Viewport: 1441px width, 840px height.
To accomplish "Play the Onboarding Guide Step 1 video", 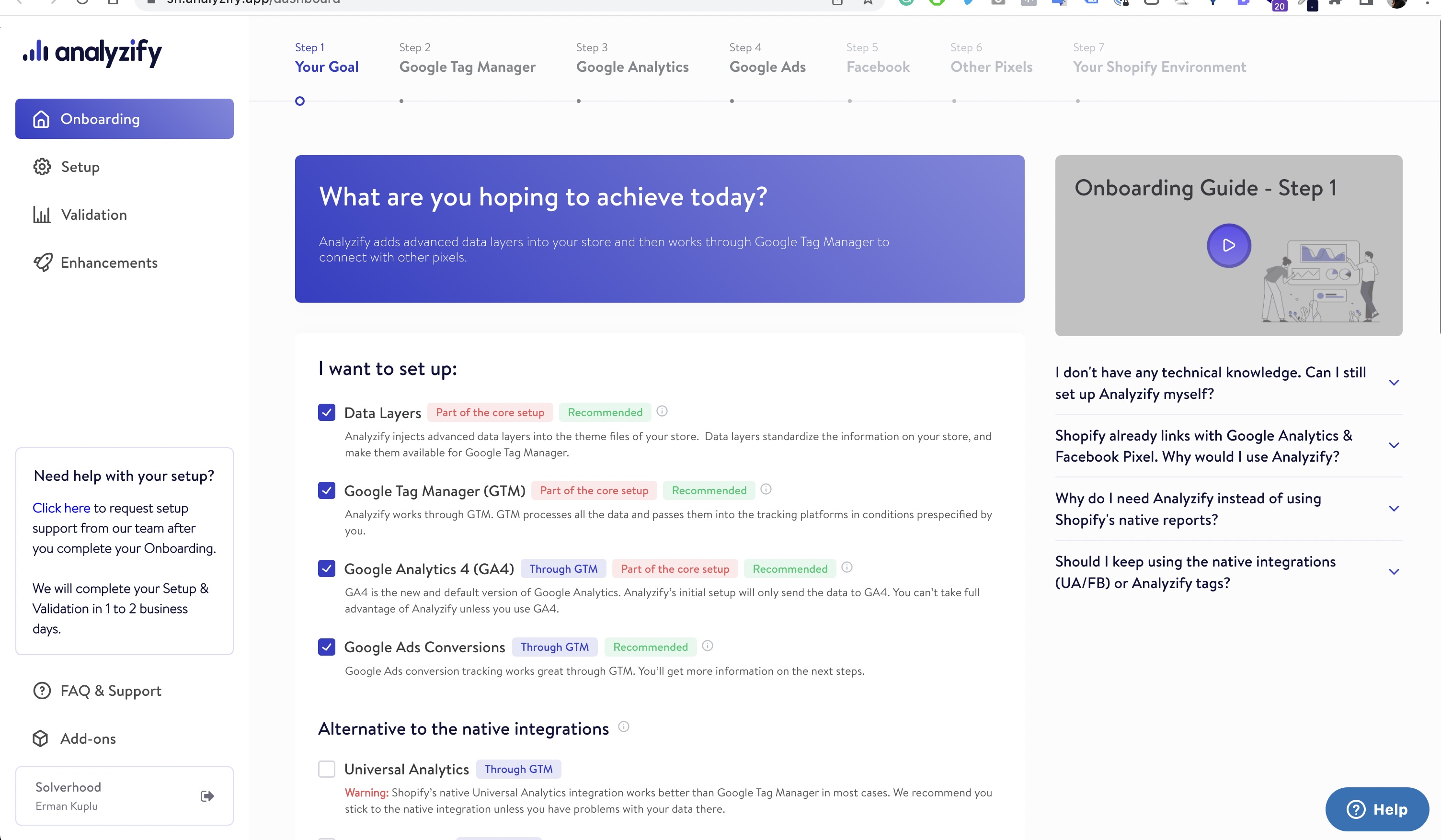I will click(x=1228, y=245).
